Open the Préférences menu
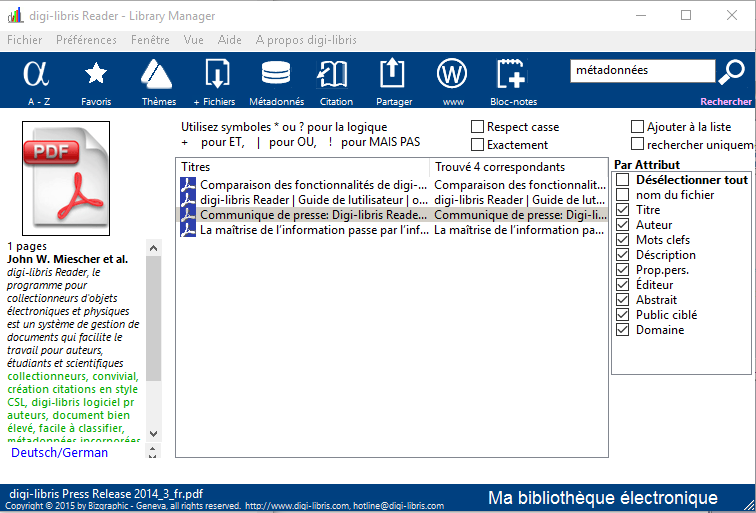Viewport: 756px width, 513px height. (86, 40)
